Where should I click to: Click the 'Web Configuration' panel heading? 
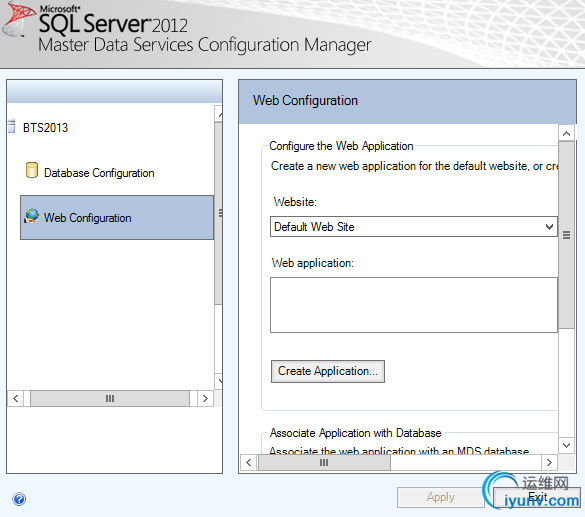305,100
